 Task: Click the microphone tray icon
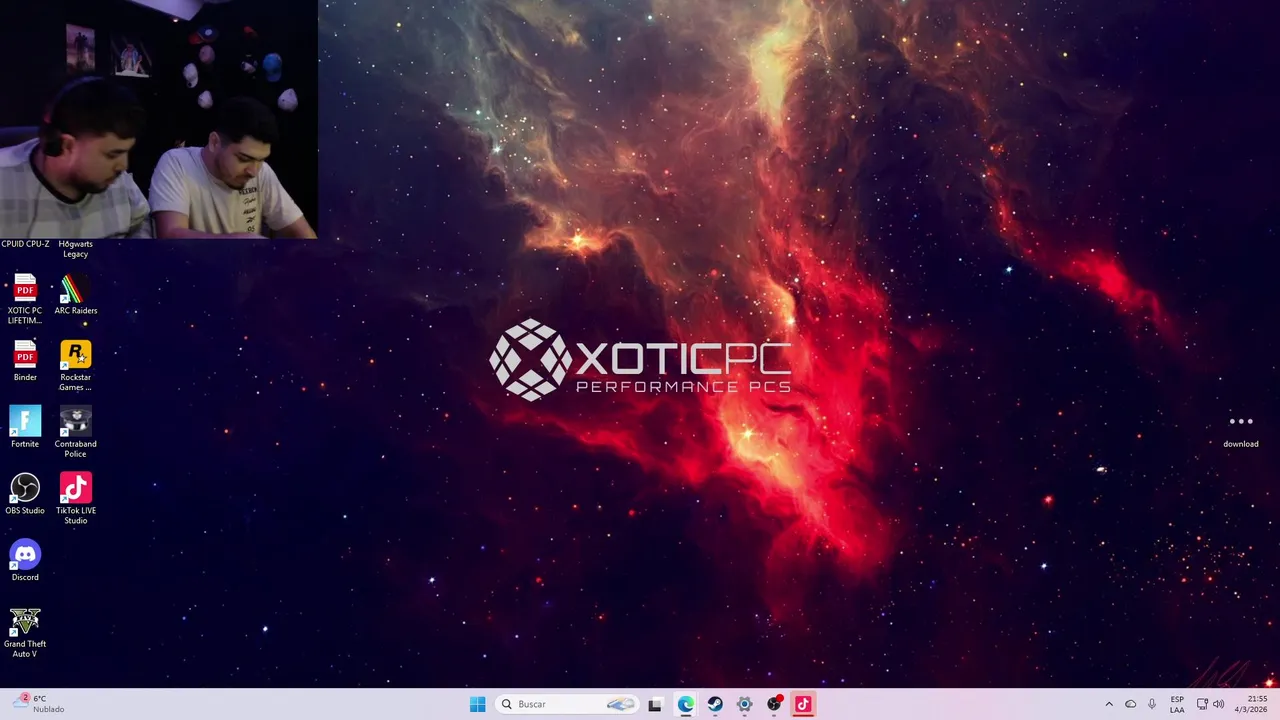(x=1152, y=704)
